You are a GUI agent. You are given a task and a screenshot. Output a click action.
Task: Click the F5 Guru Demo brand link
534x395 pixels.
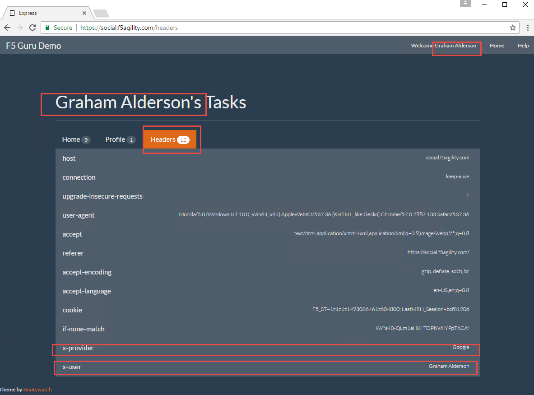(x=33, y=46)
